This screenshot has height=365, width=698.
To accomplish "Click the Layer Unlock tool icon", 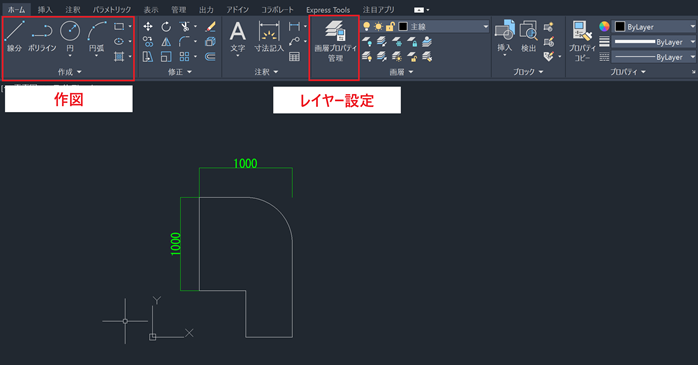I will click(412, 57).
